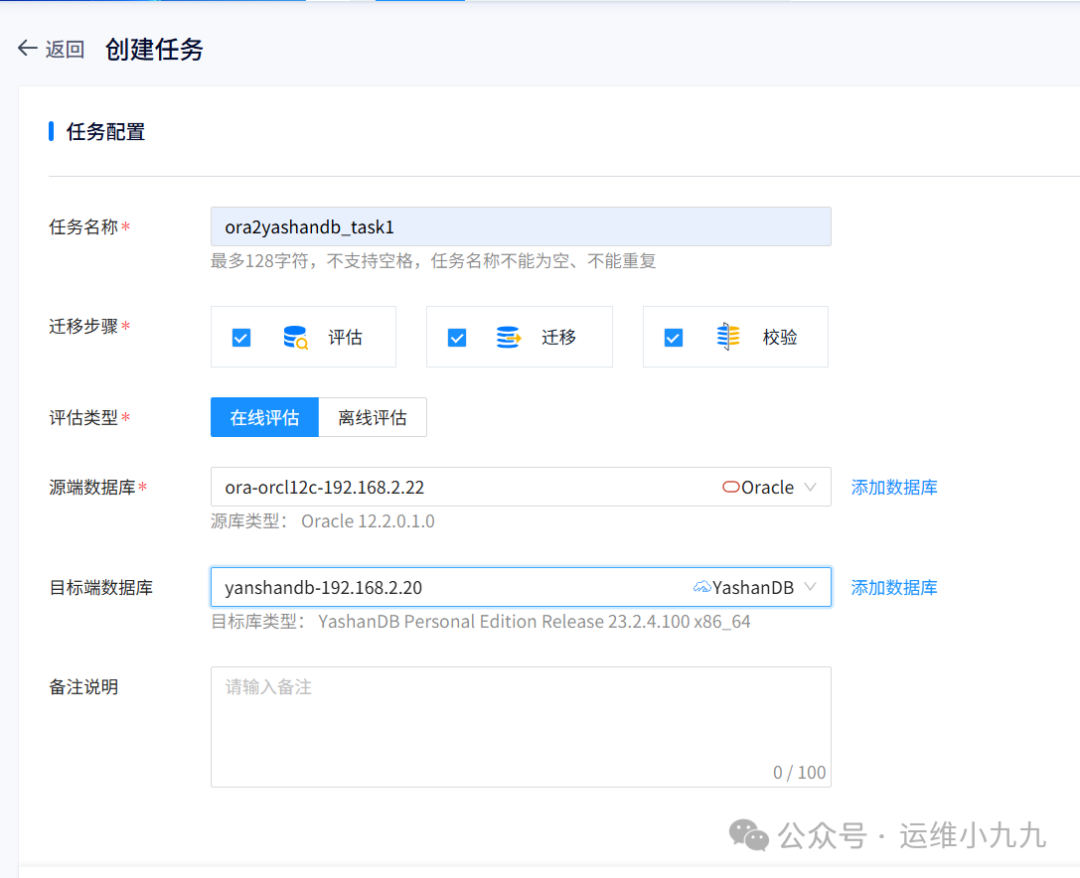Uncheck the 评估 step checkbox

click(241, 337)
